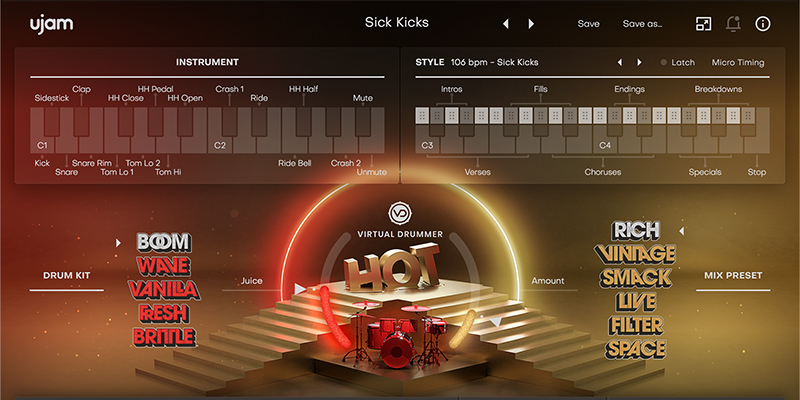Click the Fills label

point(540,89)
